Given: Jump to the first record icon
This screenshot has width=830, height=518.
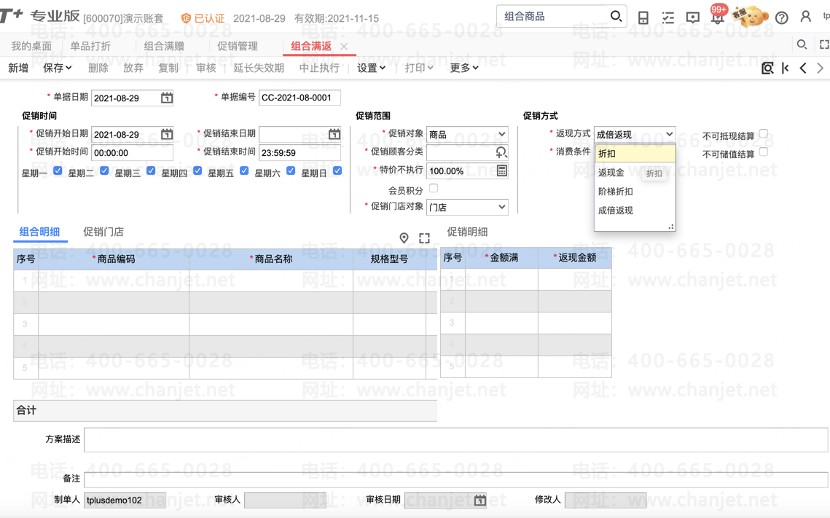Looking at the screenshot, I should (x=785, y=68).
